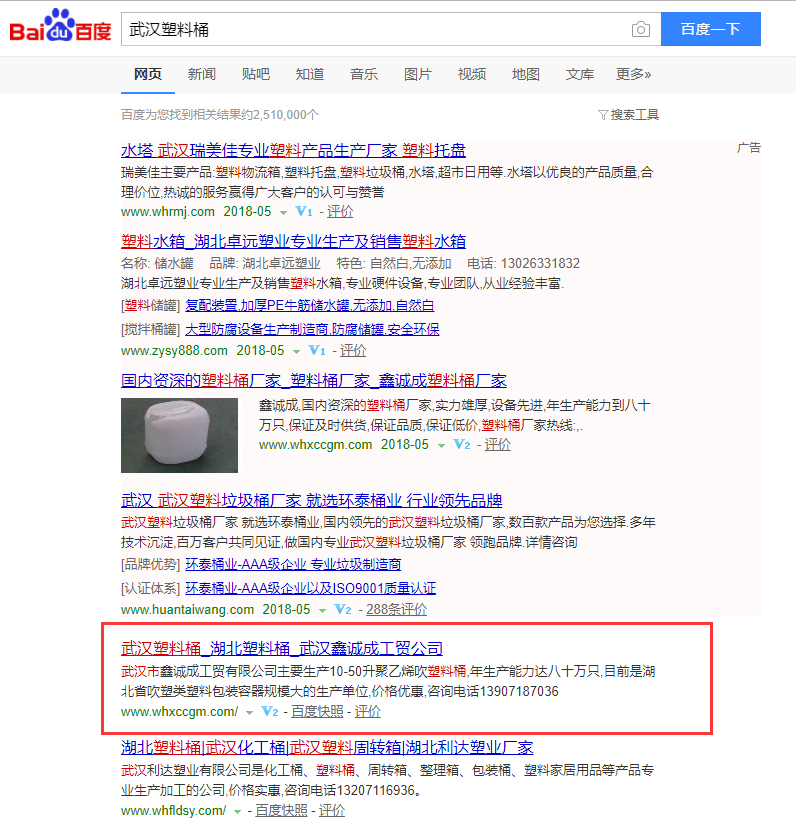Open the 音乐 tab

coord(364,74)
